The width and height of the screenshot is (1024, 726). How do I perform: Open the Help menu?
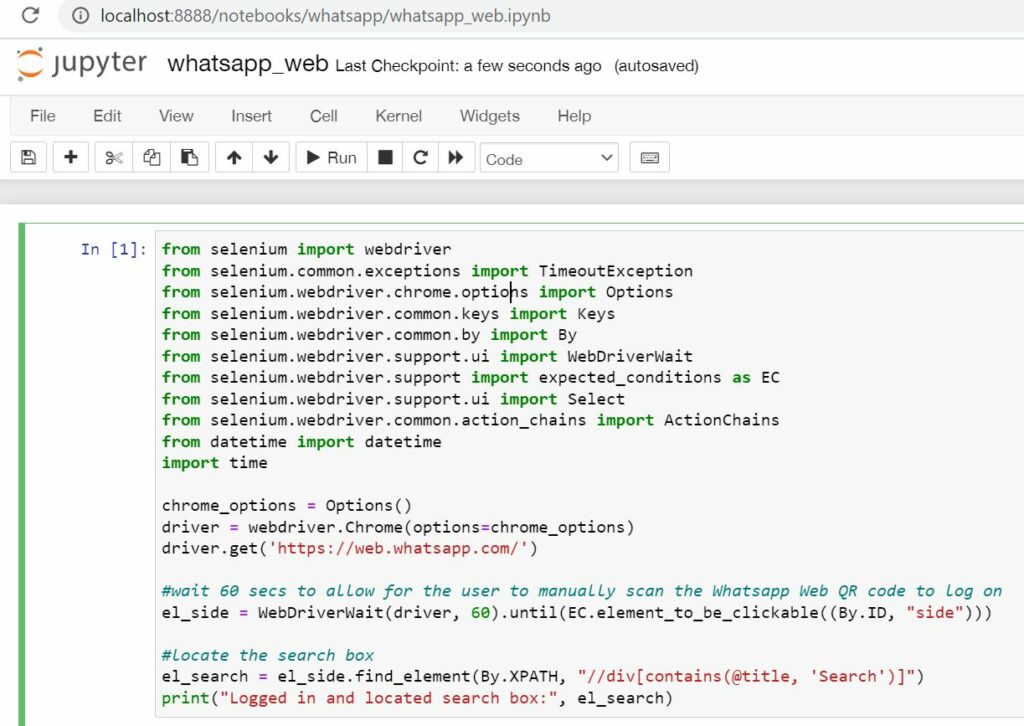[574, 116]
